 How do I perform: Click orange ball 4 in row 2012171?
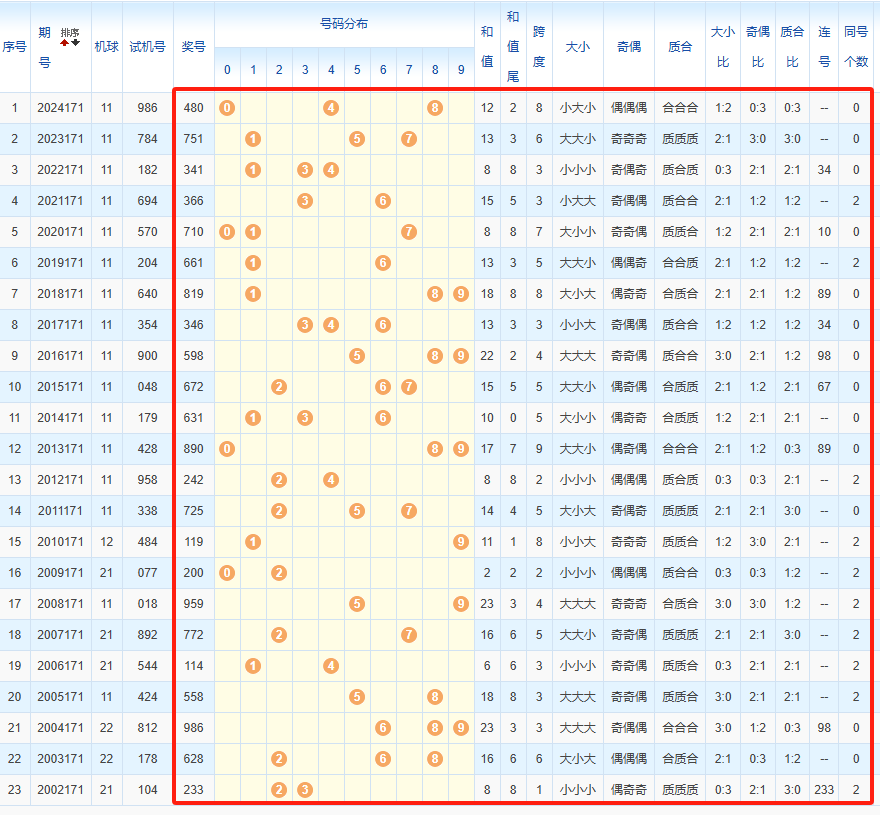coord(331,480)
